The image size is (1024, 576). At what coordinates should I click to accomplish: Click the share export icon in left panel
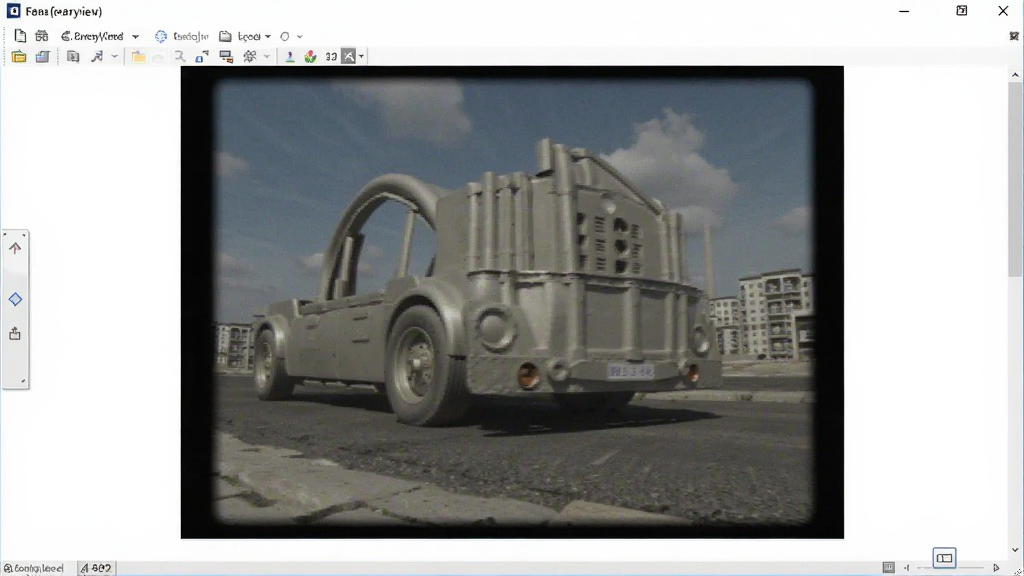[x=15, y=334]
